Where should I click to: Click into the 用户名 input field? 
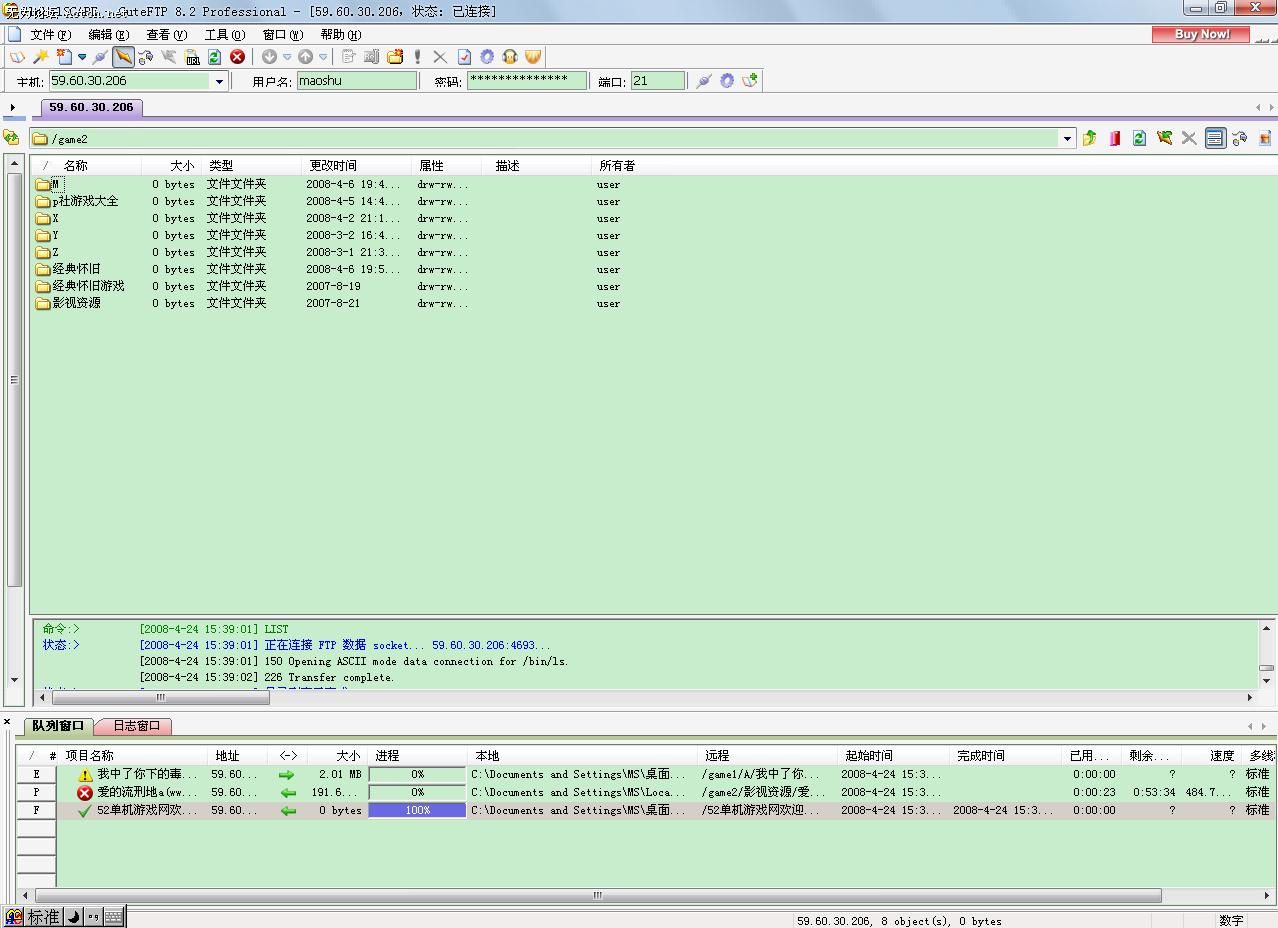tap(357, 81)
